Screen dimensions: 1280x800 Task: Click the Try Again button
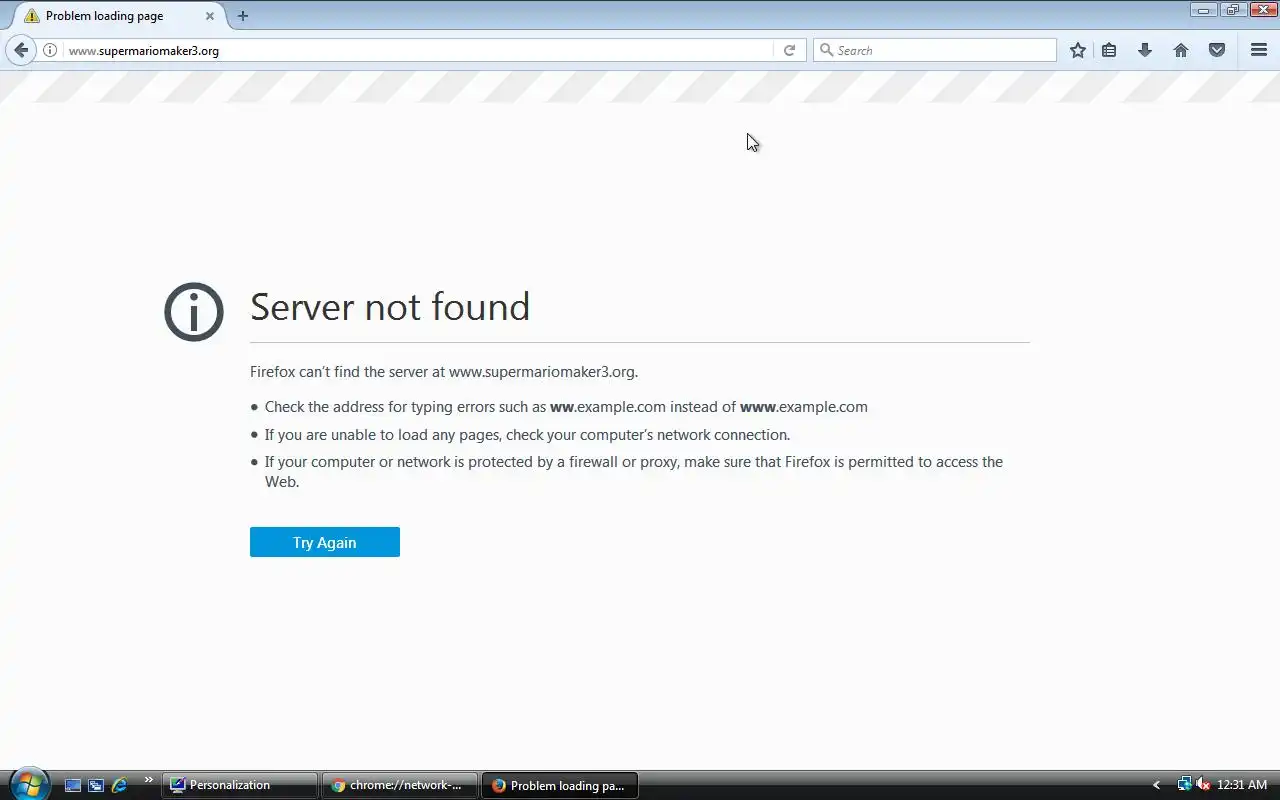325,542
